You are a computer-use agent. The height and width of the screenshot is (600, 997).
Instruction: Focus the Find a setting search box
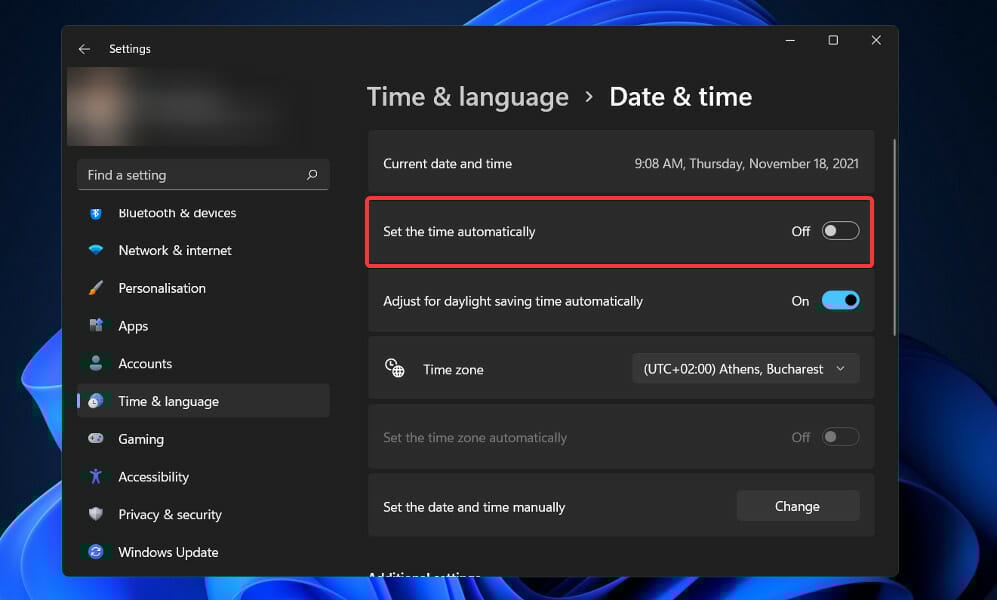(x=203, y=175)
